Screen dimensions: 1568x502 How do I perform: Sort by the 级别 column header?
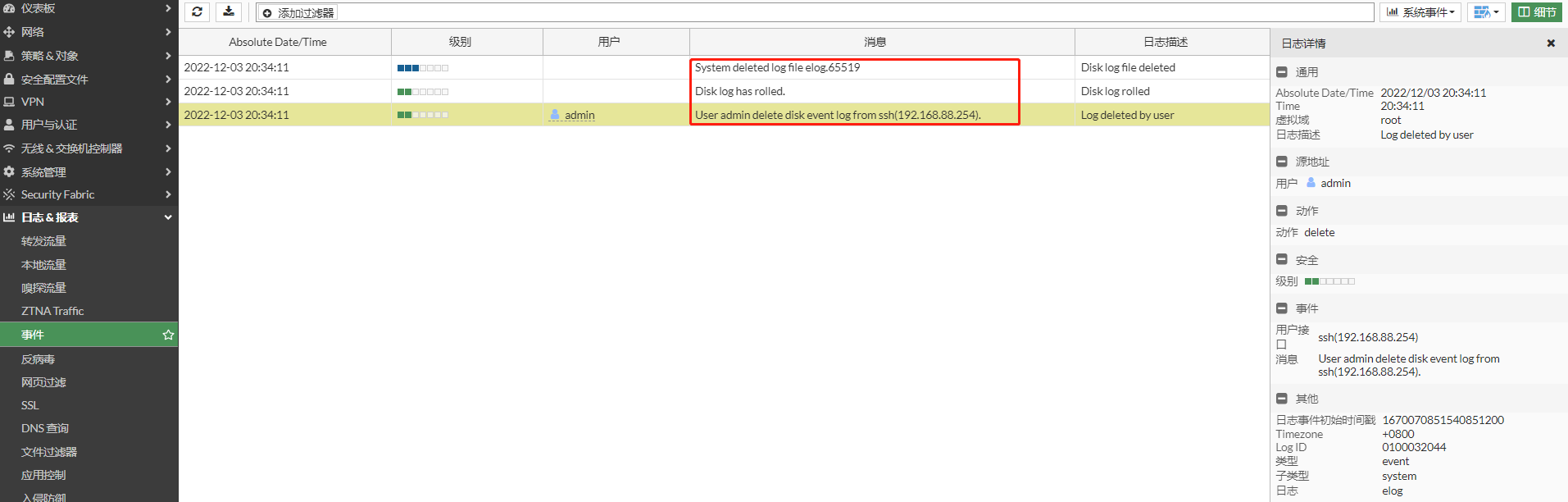pyautogui.click(x=460, y=42)
